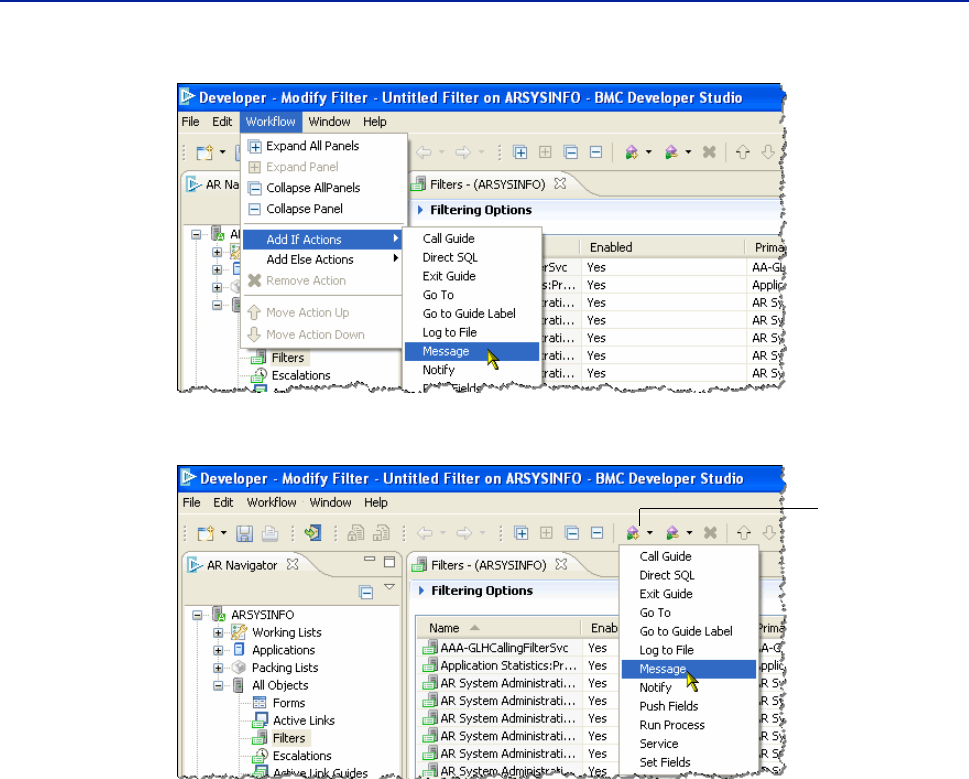Click New Object icon in lower window toolbar
This screenshot has height=779, width=969.
(x=206, y=533)
